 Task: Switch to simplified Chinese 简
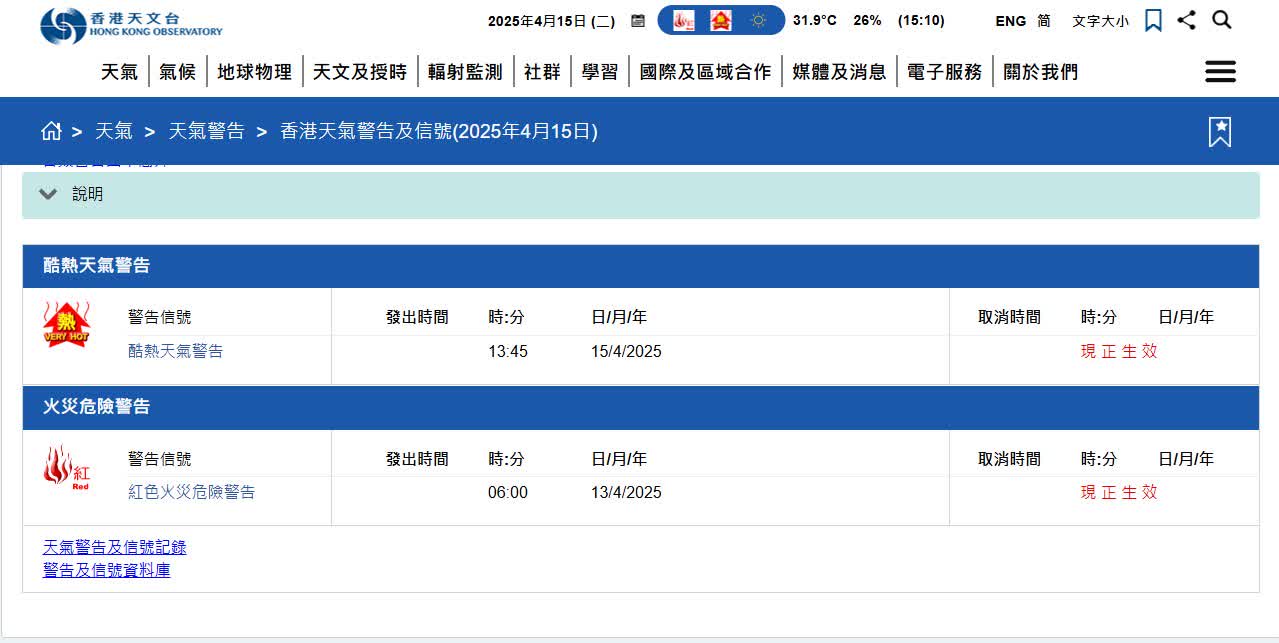1044,20
